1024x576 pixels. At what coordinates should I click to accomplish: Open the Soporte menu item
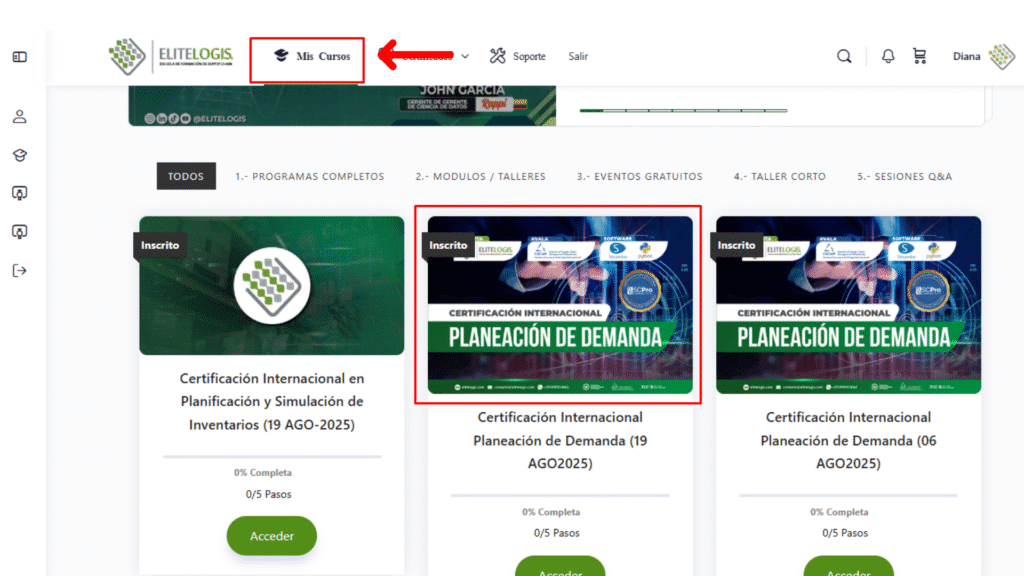click(x=517, y=56)
